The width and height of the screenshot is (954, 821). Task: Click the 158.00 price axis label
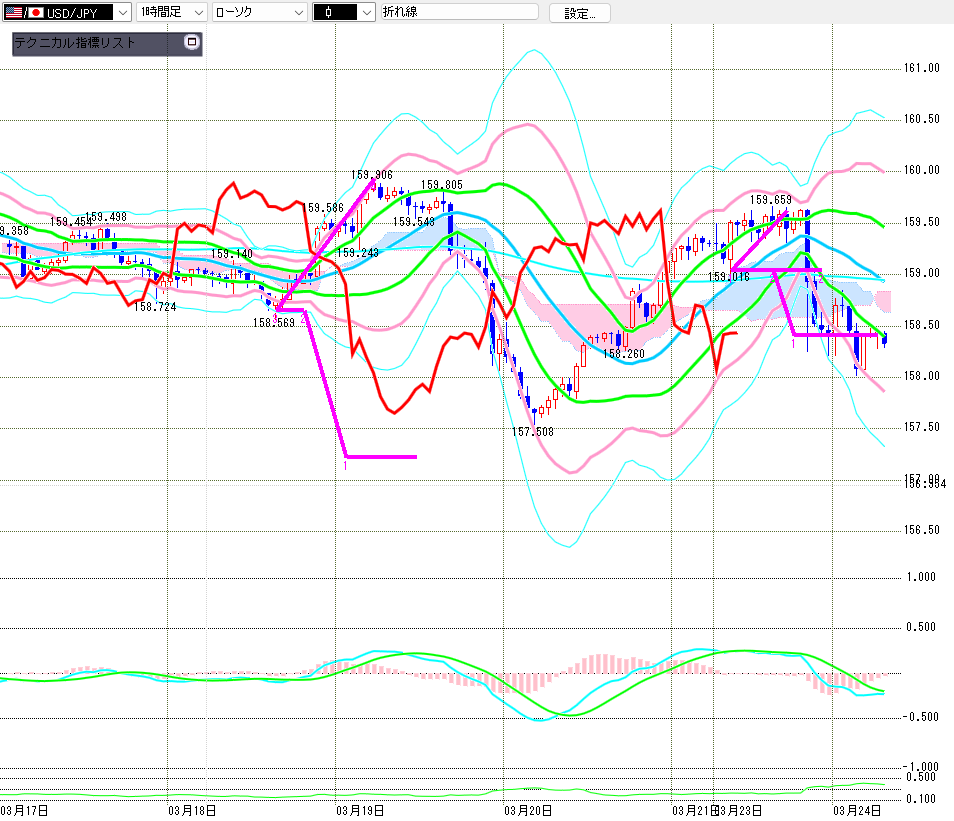[921, 376]
